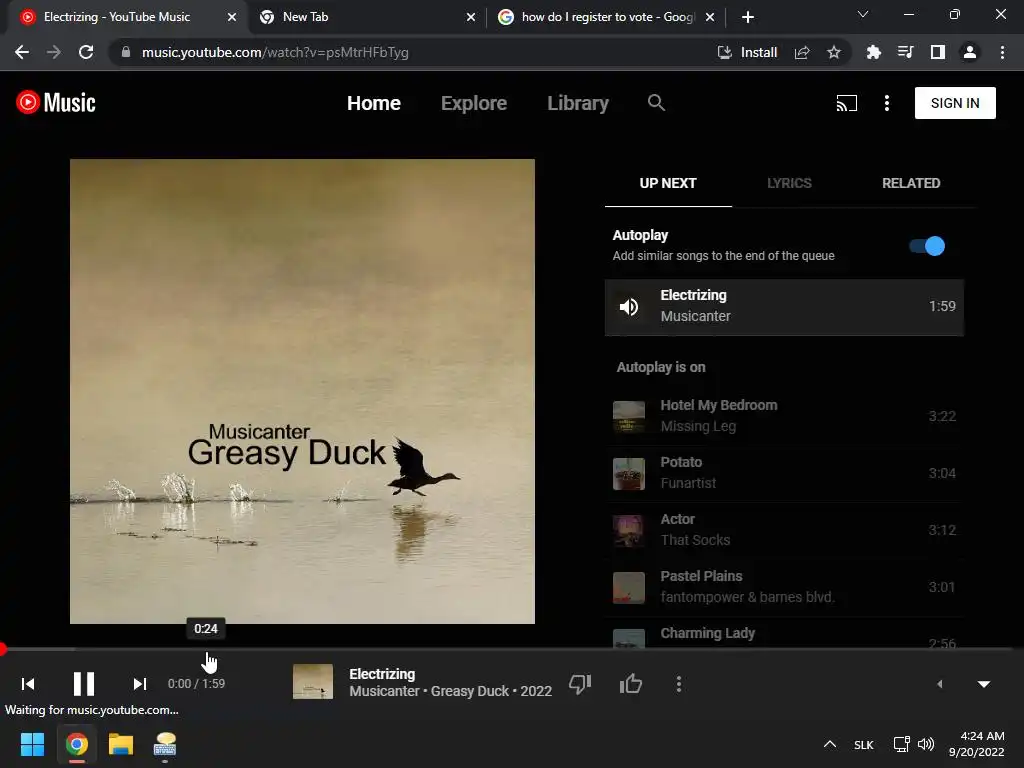Switch to the RELATED tab
The height and width of the screenshot is (768, 1024).
(x=911, y=184)
